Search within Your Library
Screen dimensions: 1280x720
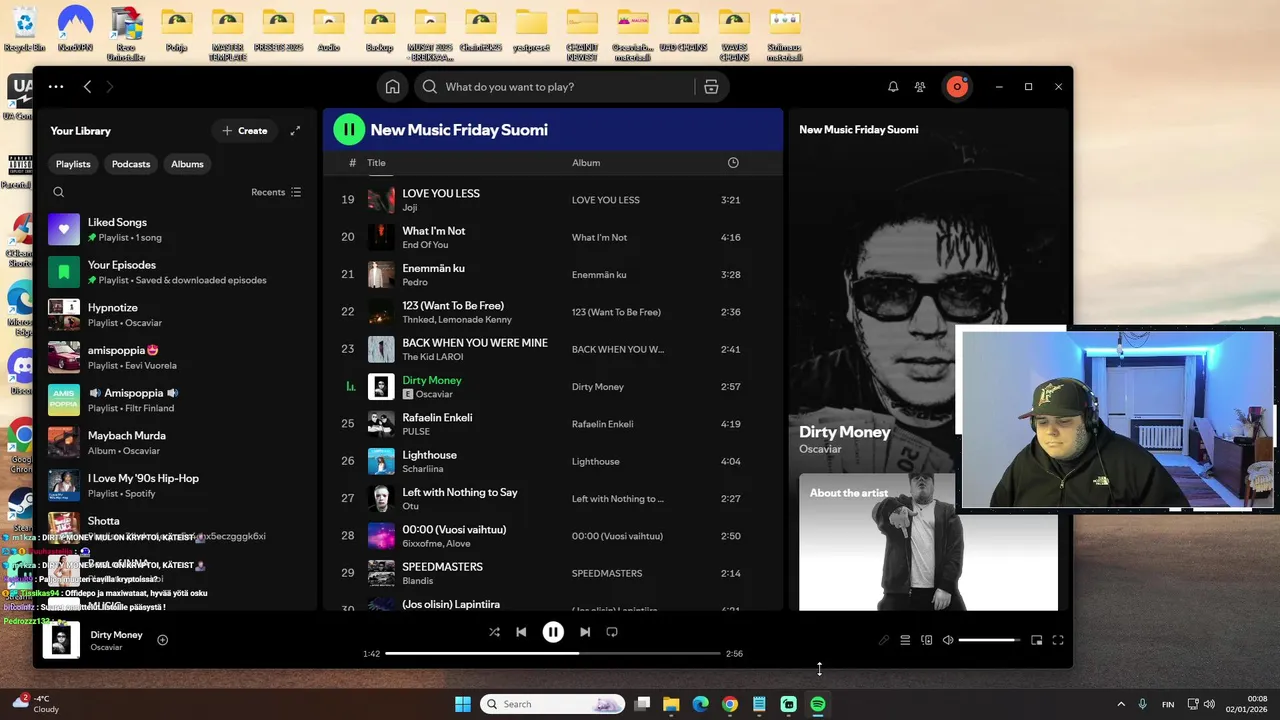(x=59, y=192)
